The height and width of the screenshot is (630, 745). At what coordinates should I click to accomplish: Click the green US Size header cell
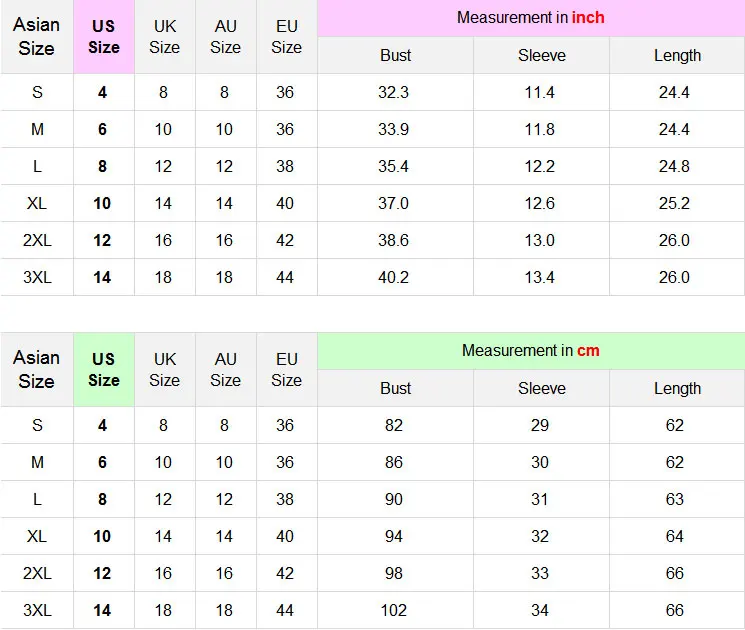click(x=104, y=369)
